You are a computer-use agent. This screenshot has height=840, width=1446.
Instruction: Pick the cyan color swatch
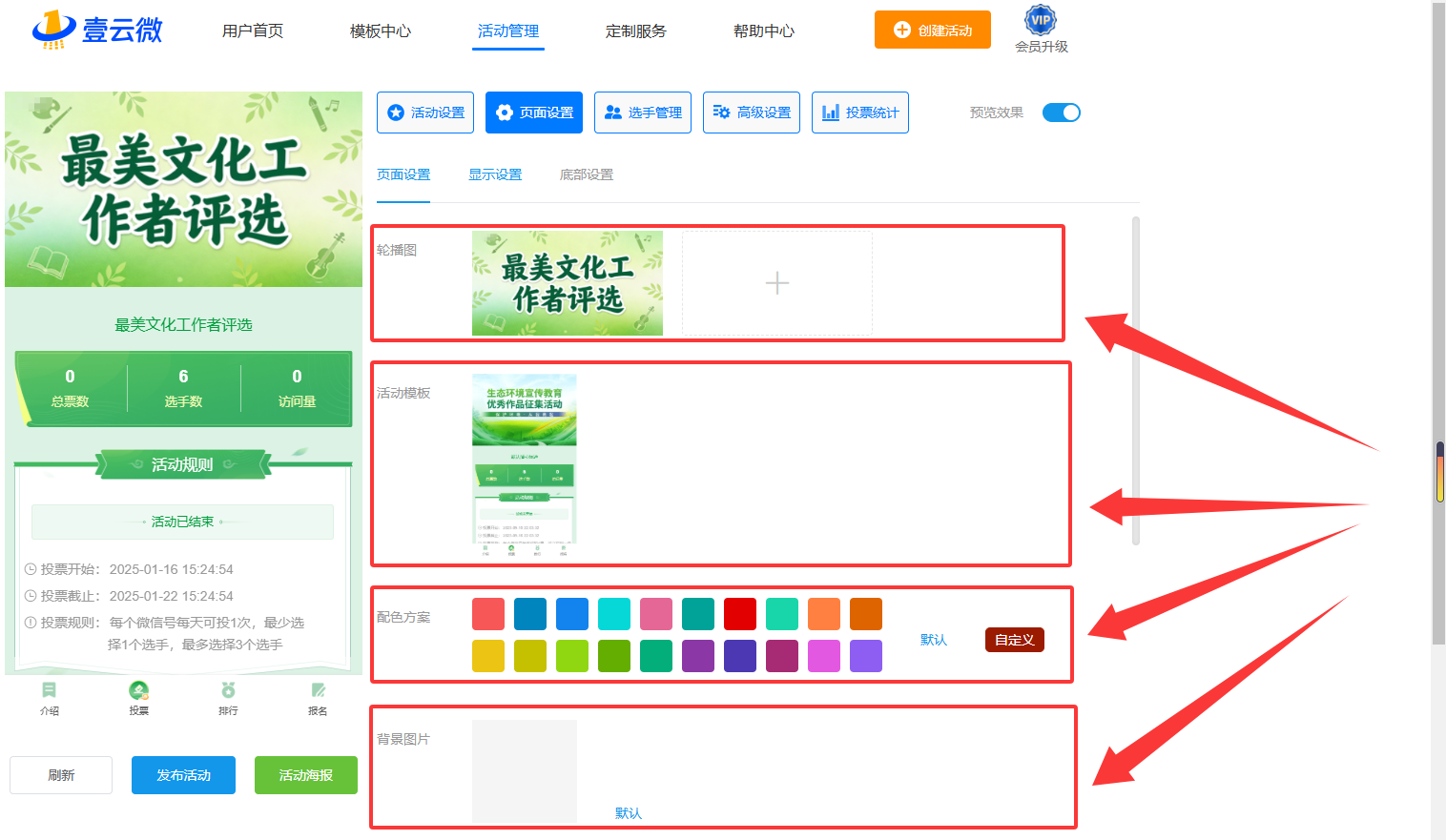pyautogui.click(x=614, y=614)
